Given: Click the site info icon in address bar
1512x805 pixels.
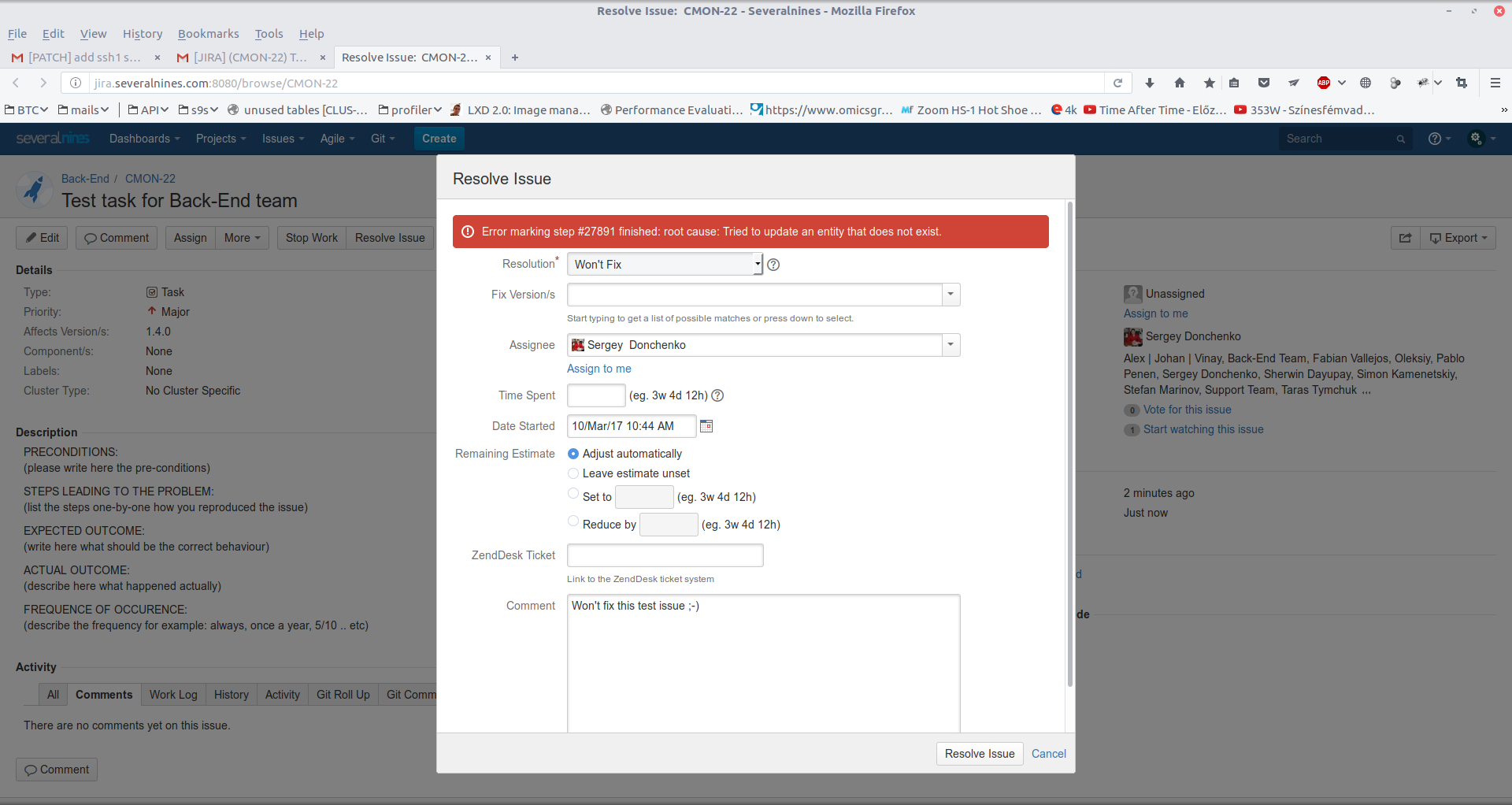Looking at the screenshot, I should 76,83.
